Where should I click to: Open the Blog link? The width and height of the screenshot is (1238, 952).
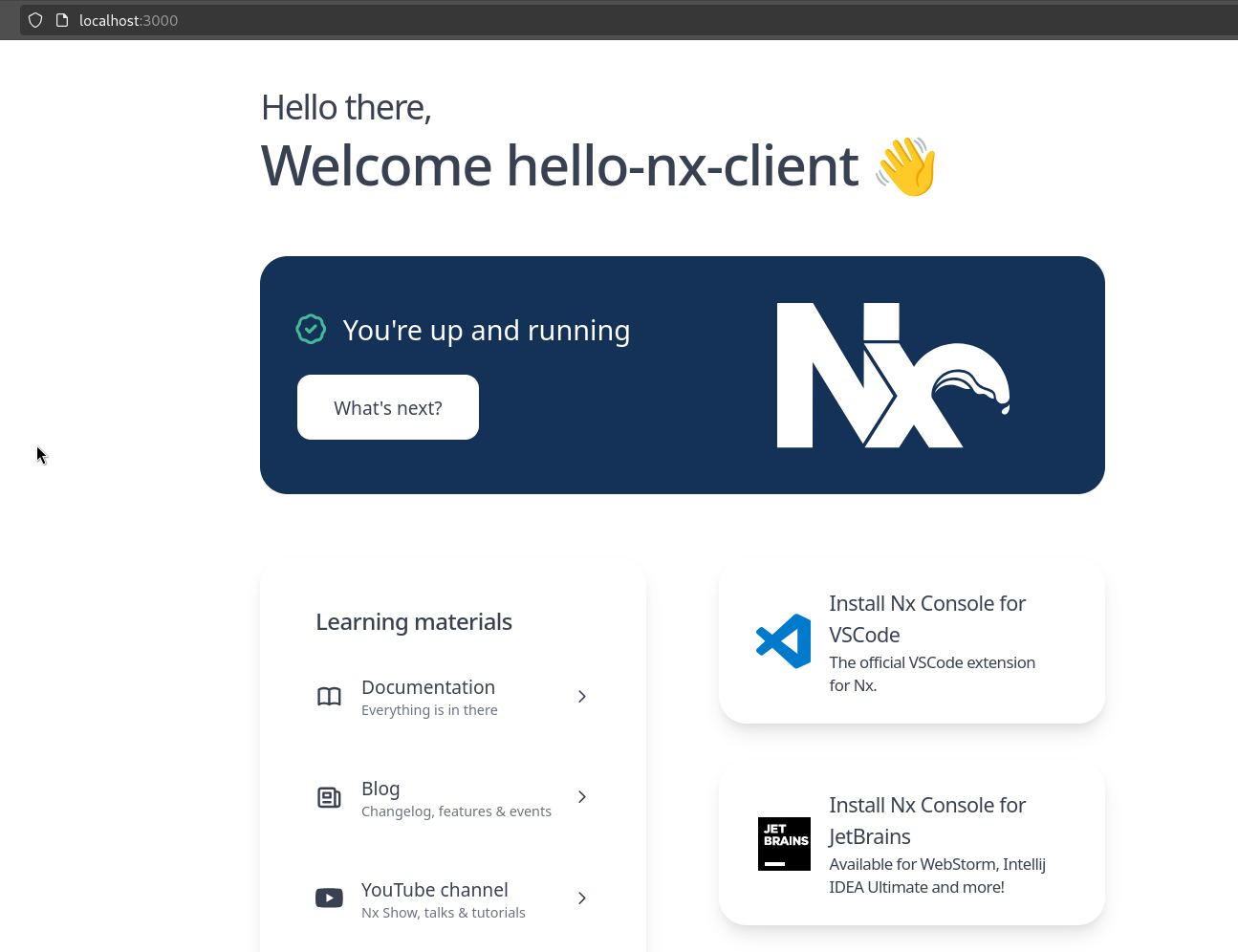coord(451,798)
